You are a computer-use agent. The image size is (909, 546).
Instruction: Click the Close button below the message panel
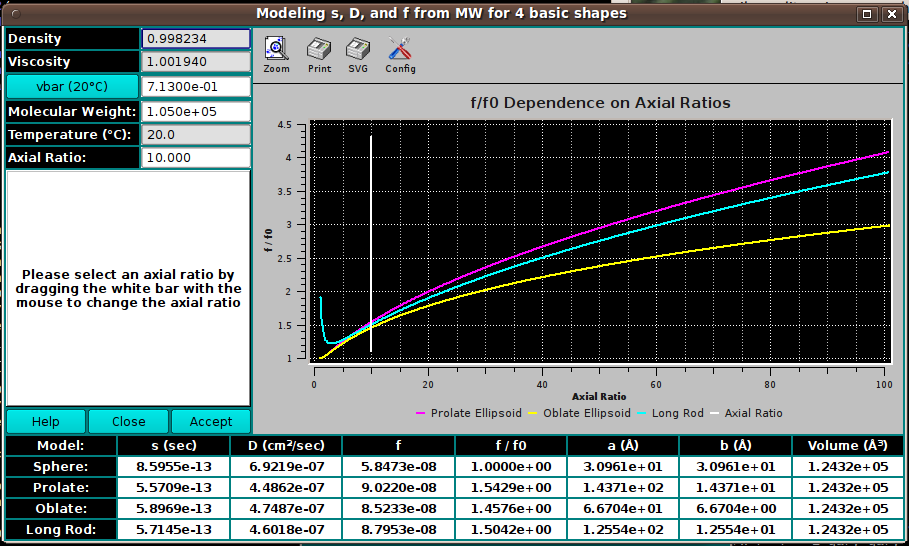[129, 421]
